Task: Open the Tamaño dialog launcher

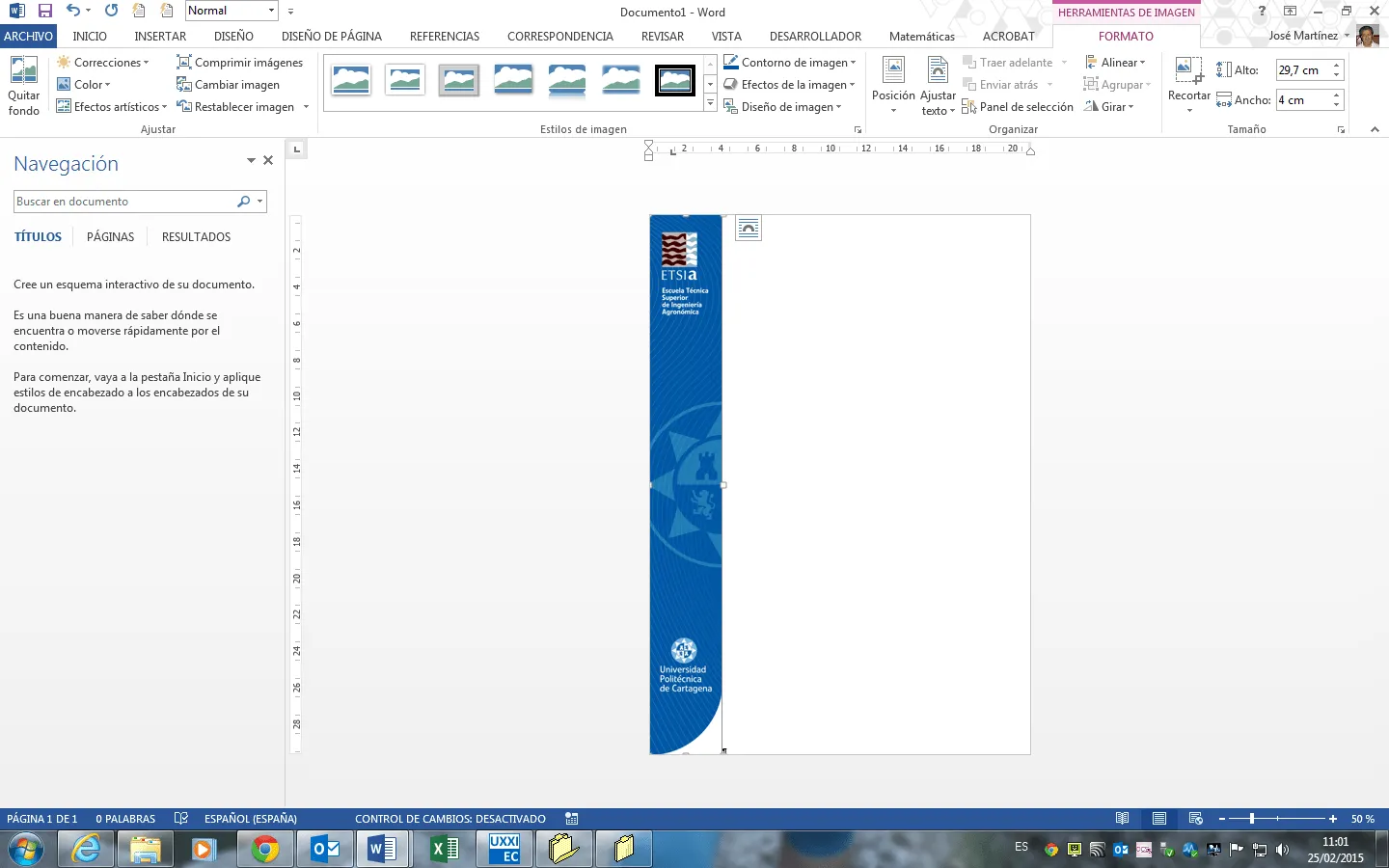Action: pos(1341,129)
